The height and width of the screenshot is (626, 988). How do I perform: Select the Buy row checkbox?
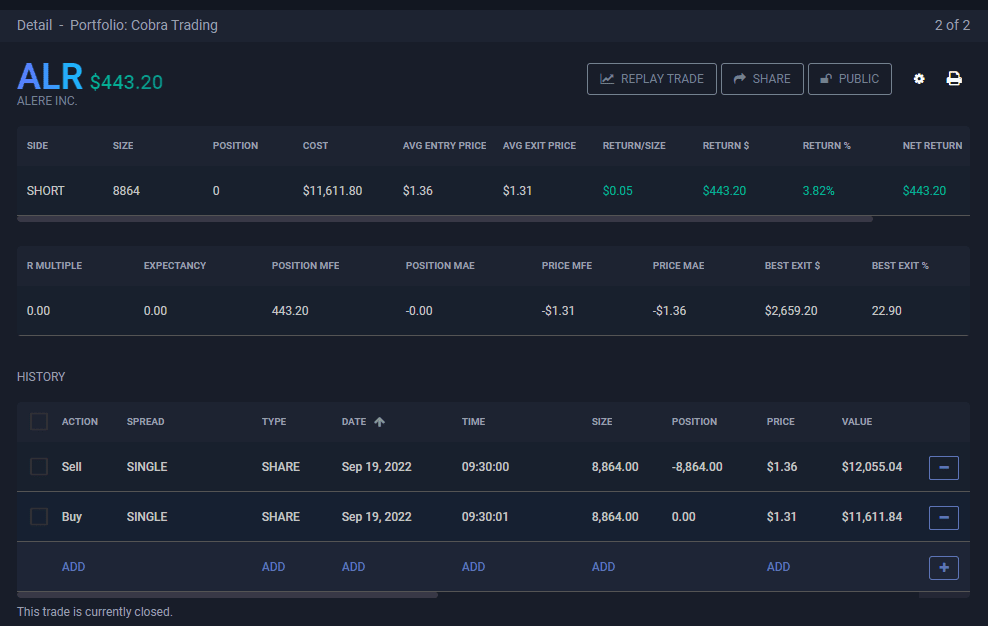pos(39,517)
